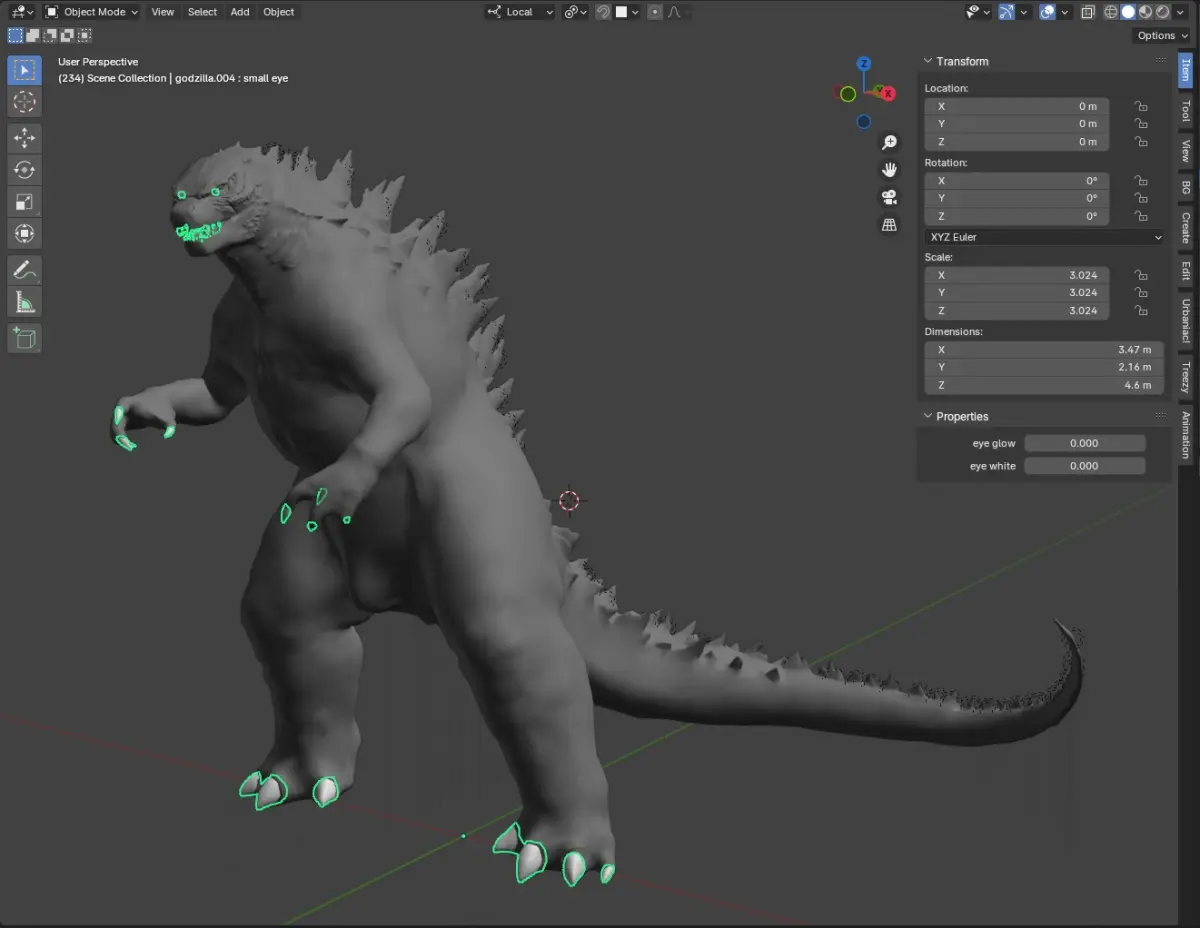Open the BG sidebar tab
Screen dimensions: 1200x928
pos(1186,188)
